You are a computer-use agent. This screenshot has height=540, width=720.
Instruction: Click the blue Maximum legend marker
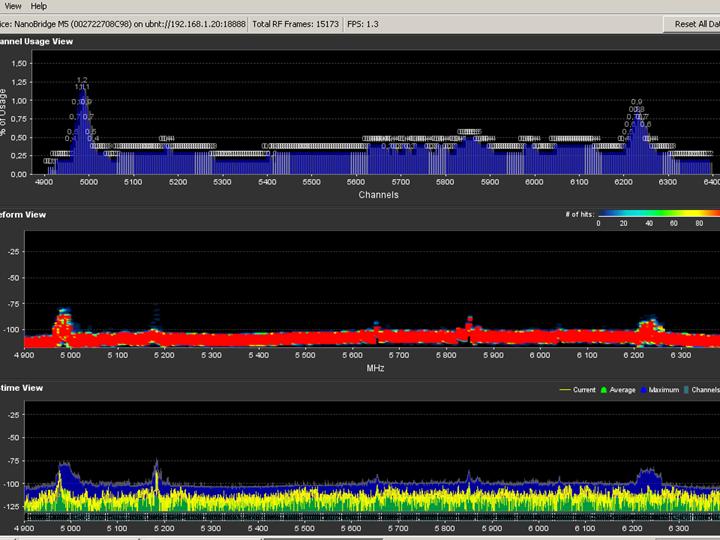[644, 390]
